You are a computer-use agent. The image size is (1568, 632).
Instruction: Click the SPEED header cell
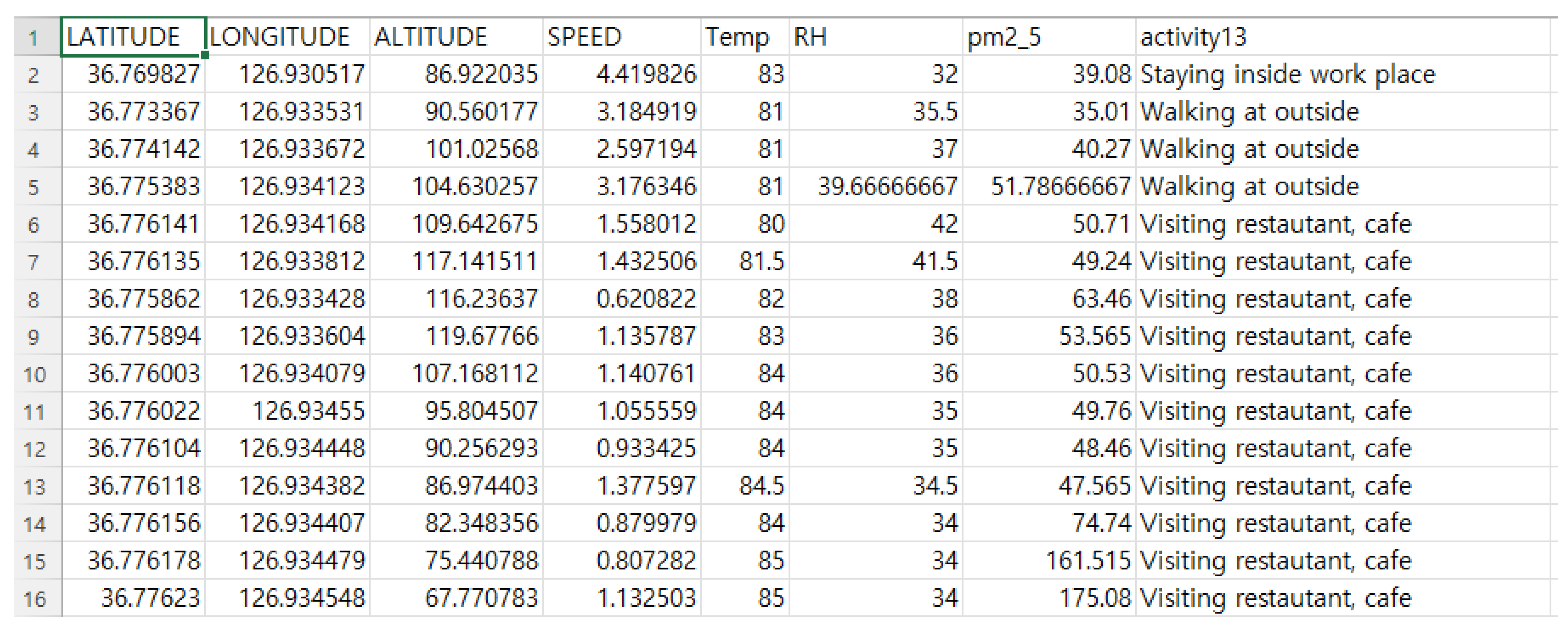621,37
